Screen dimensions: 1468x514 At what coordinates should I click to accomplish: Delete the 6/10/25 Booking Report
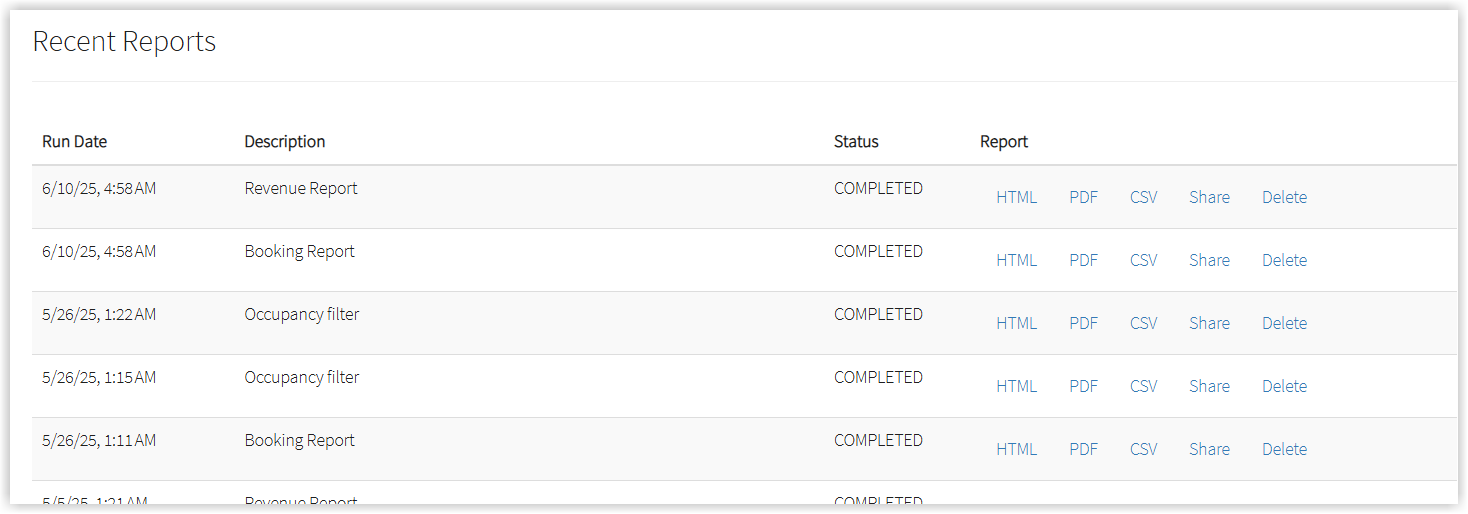1284,260
